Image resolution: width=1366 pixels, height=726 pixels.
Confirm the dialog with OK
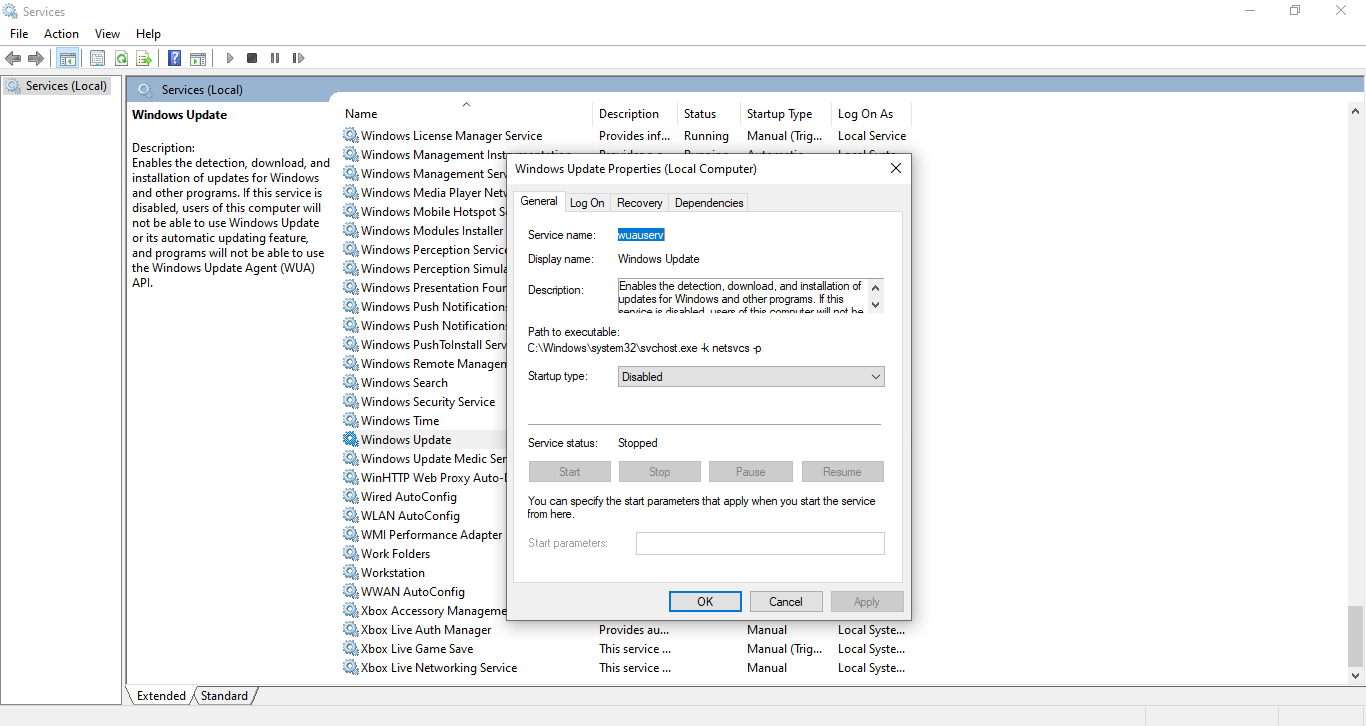pyautogui.click(x=705, y=601)
